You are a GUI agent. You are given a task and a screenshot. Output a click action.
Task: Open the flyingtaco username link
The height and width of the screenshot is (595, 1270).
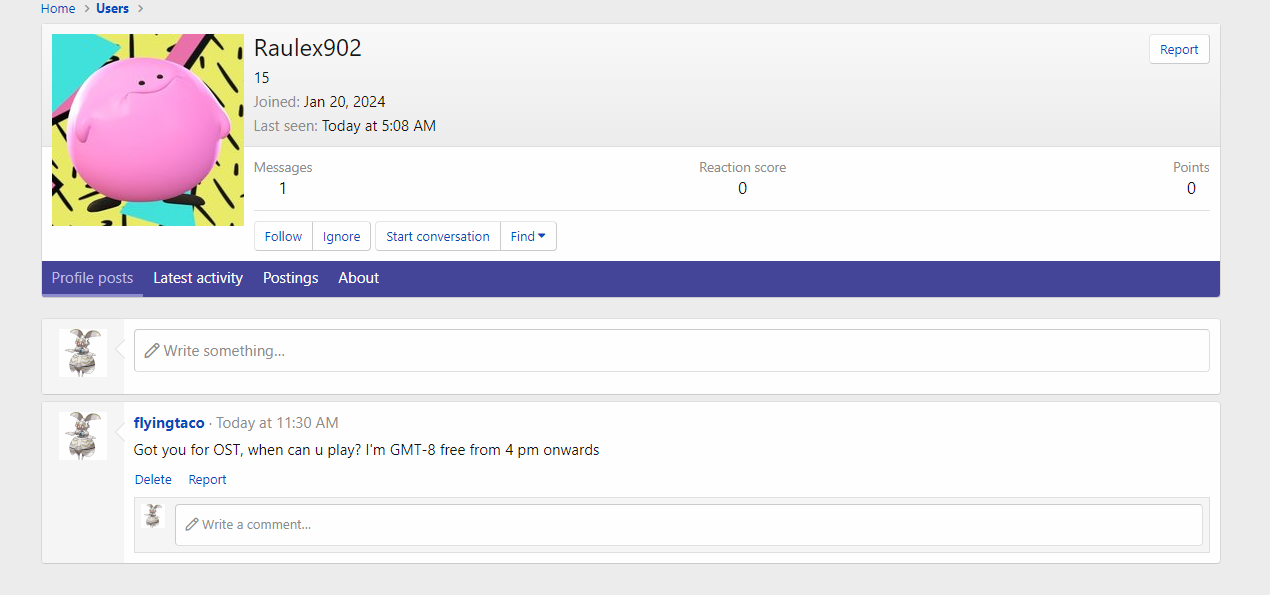[x=169, y=423]
